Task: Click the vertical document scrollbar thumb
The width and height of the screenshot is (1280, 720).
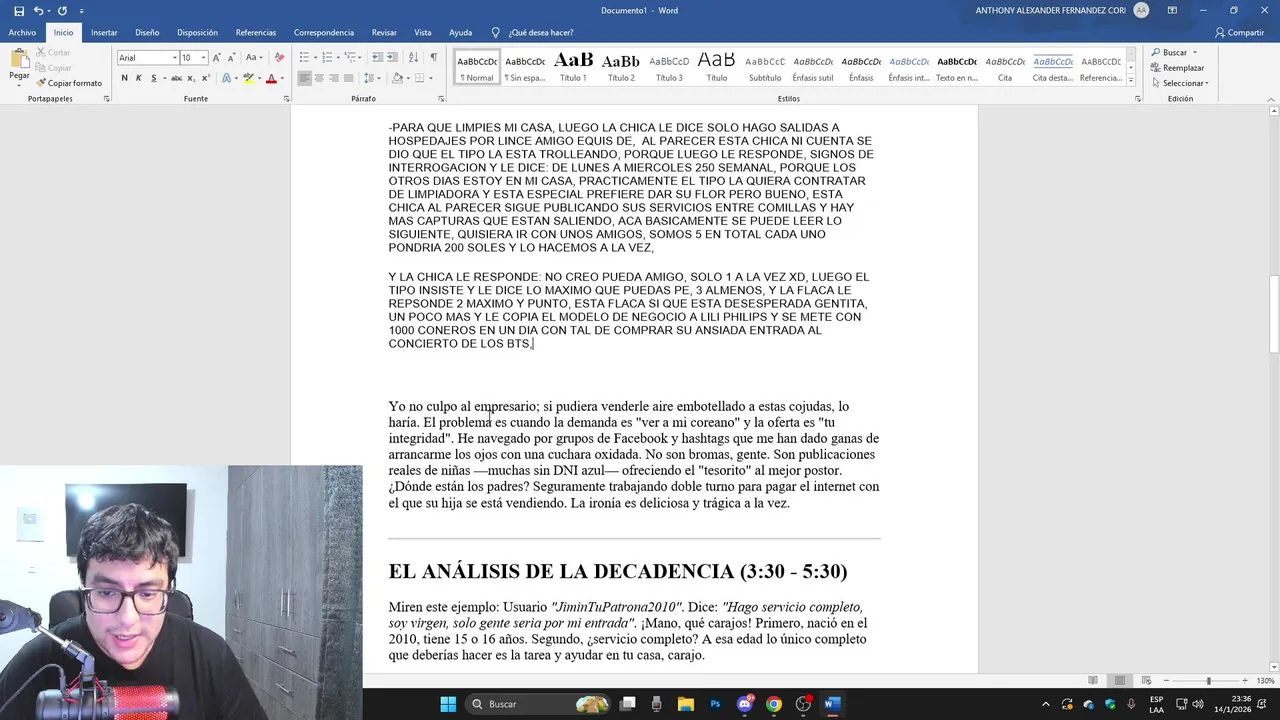Action: tap(1273, 314)
